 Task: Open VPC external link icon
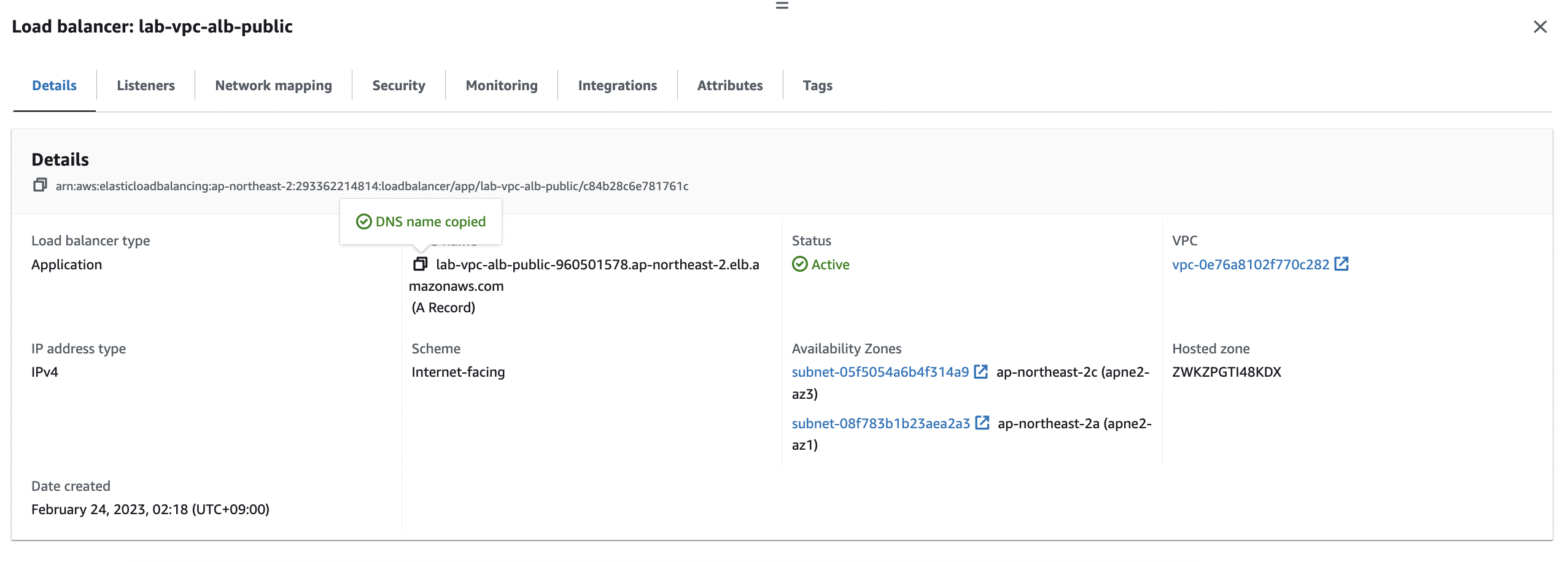tap(1341, 264)
